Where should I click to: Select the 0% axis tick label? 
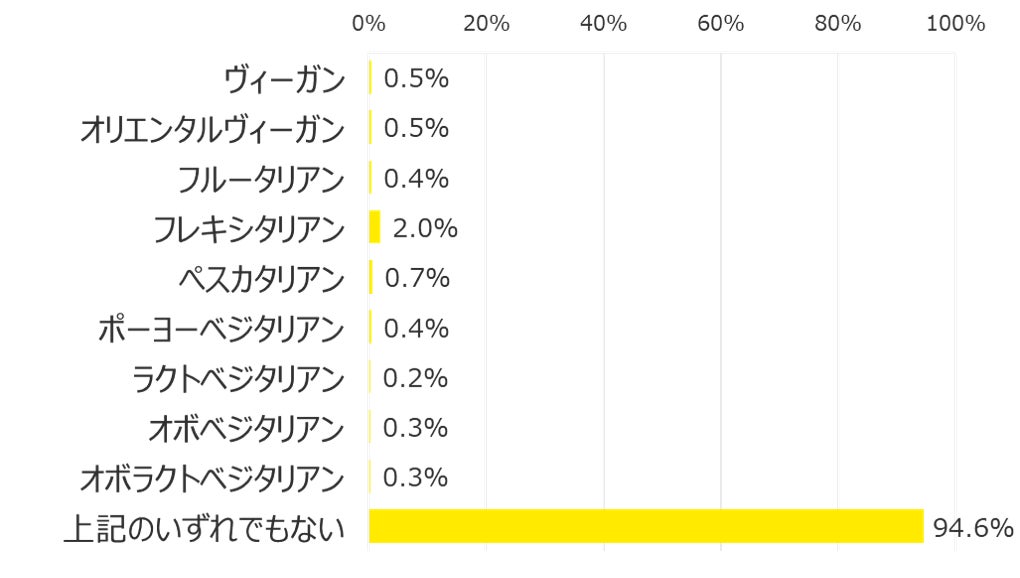tap(369, 24)
